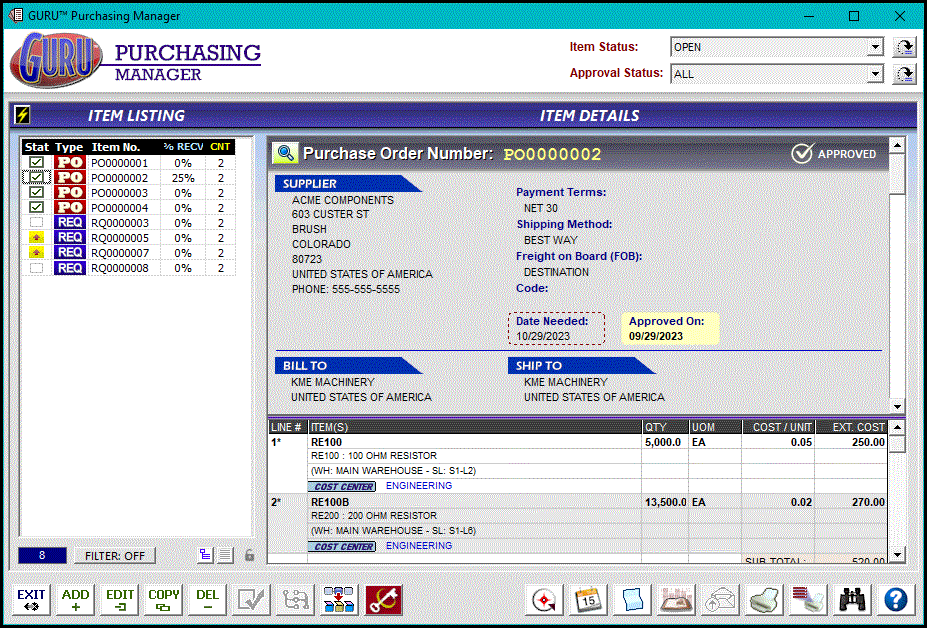This screenshot has width=935, height=634.
Task: Refresh the Approval Status filter
Action: click(904, 75)
